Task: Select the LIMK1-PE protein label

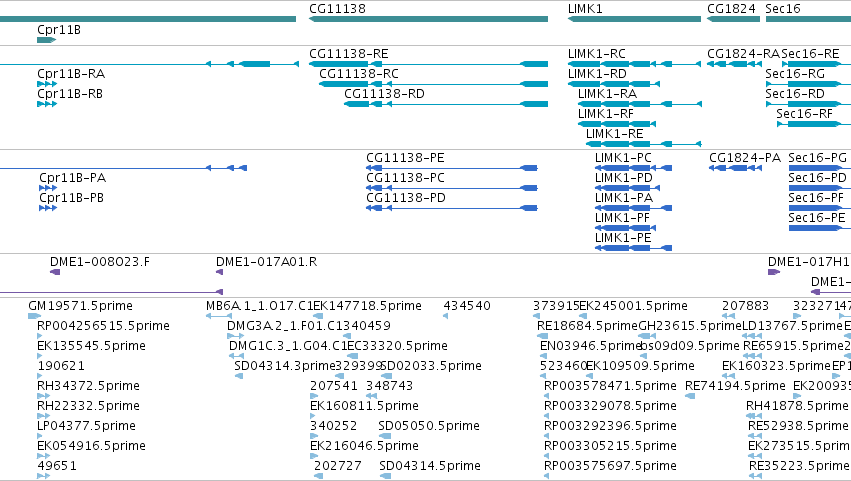Action: tap(623, 238)
